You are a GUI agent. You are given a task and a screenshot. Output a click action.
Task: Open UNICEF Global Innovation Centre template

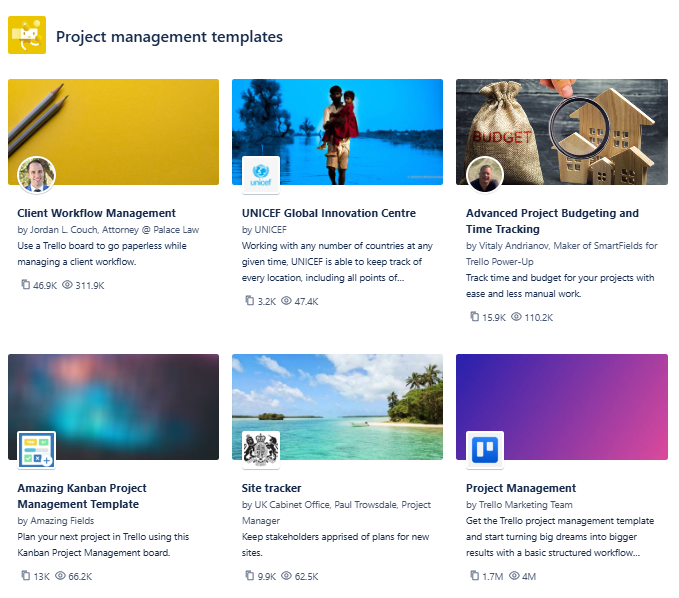coord(329,213)
